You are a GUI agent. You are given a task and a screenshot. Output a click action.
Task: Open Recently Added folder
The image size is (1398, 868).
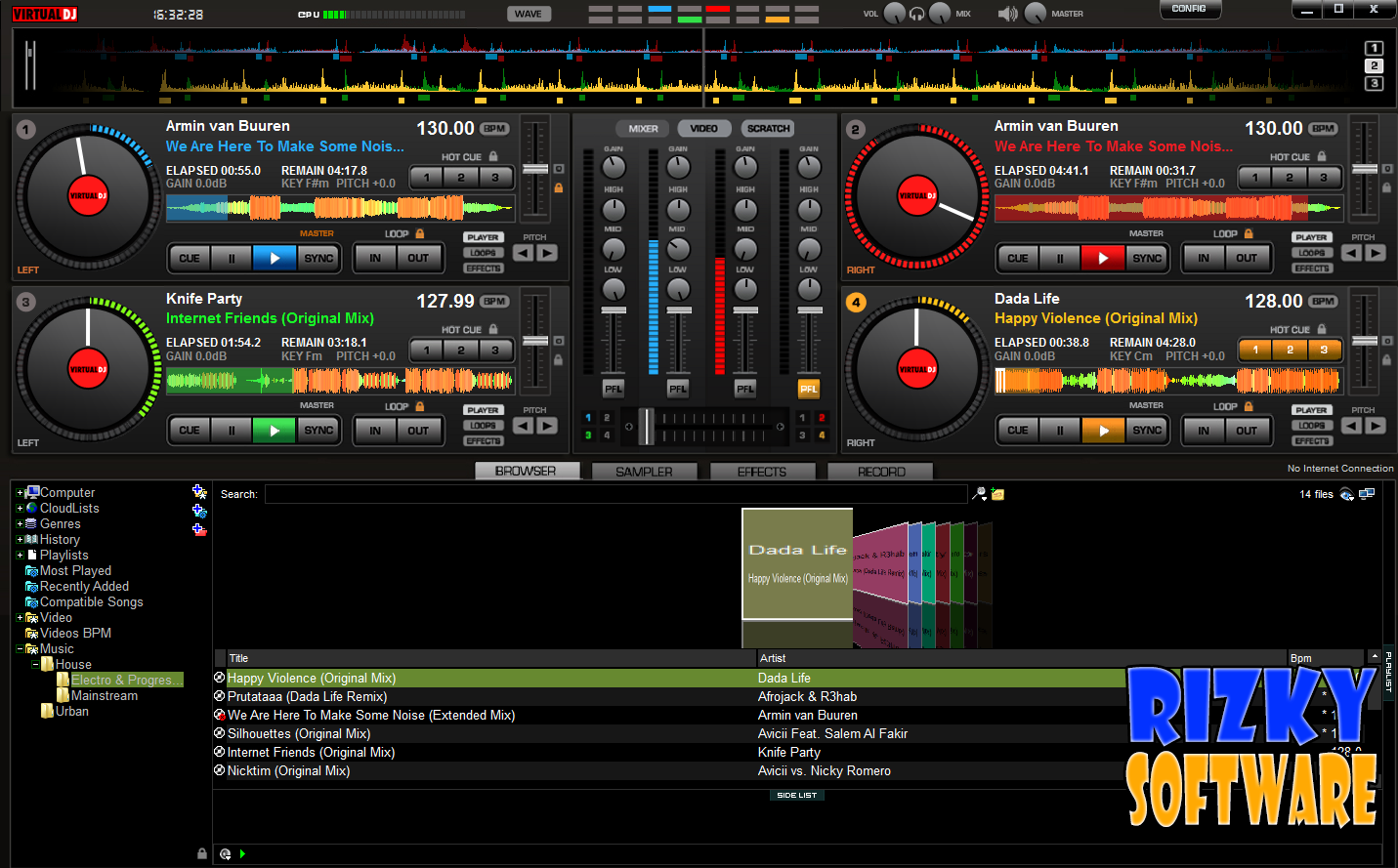click(x=84, y=587)
